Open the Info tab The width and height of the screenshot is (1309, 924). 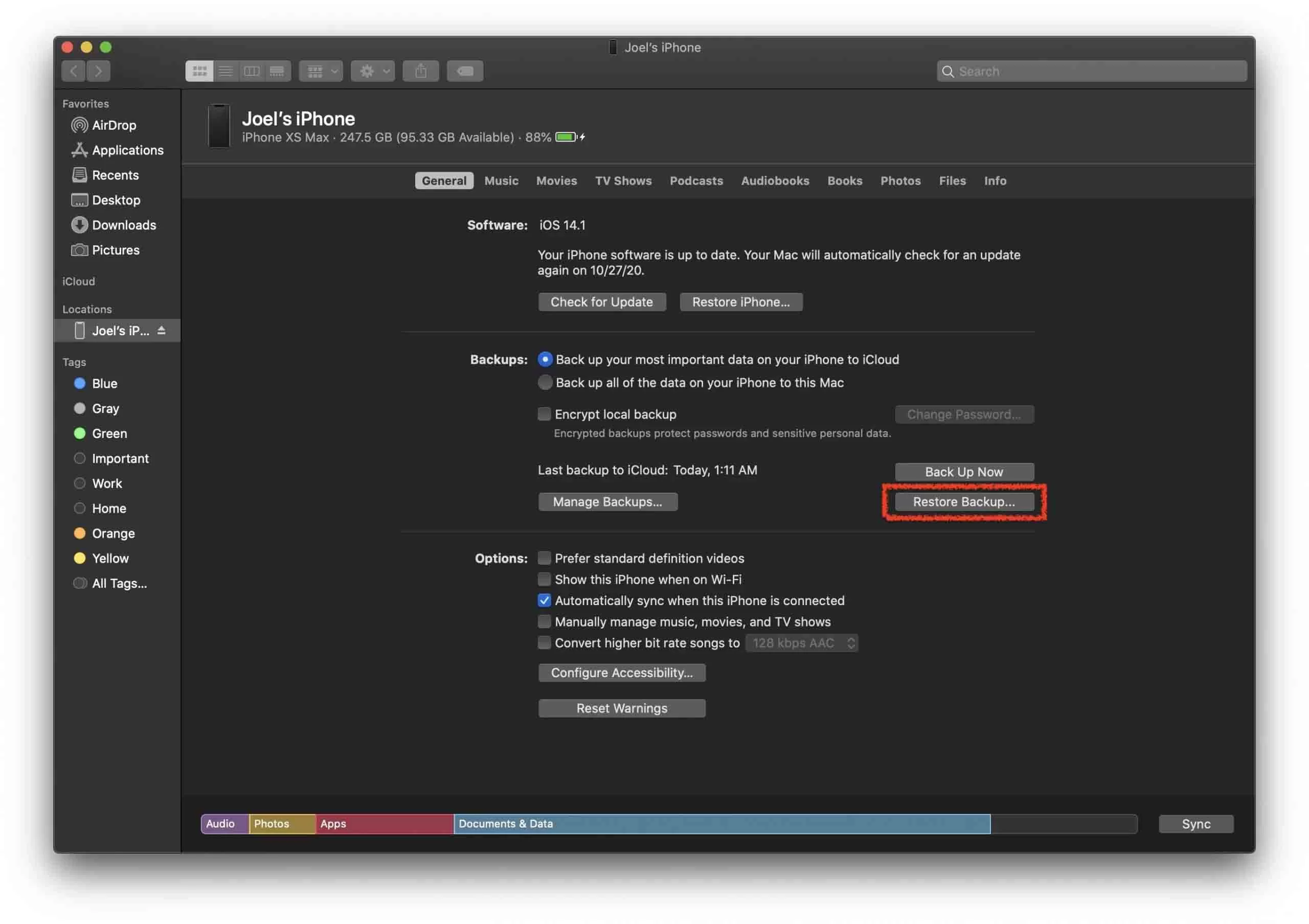click(994, 180)
